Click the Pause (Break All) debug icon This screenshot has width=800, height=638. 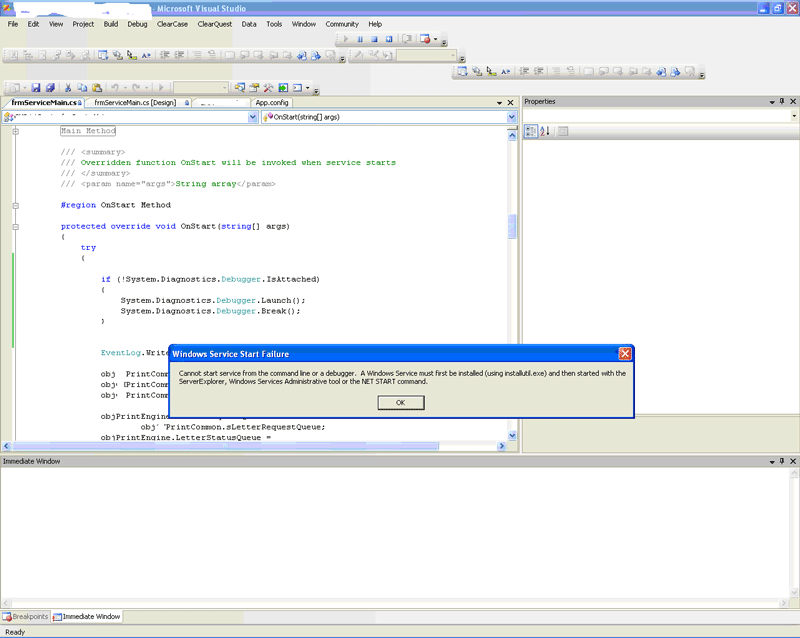click(x=360, y=40)
